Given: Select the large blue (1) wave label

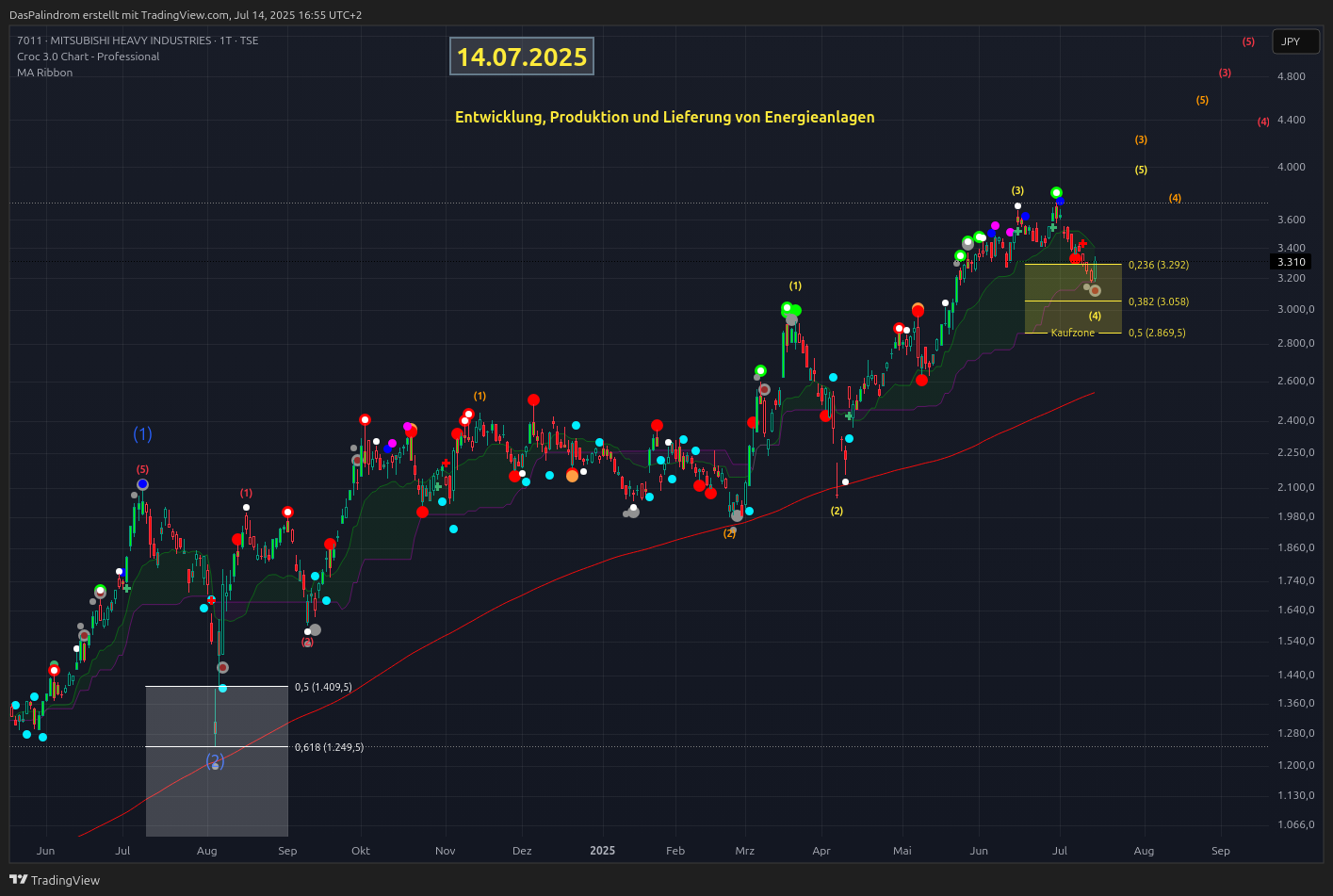Looking at the screenshot, I should pos(142,434).
